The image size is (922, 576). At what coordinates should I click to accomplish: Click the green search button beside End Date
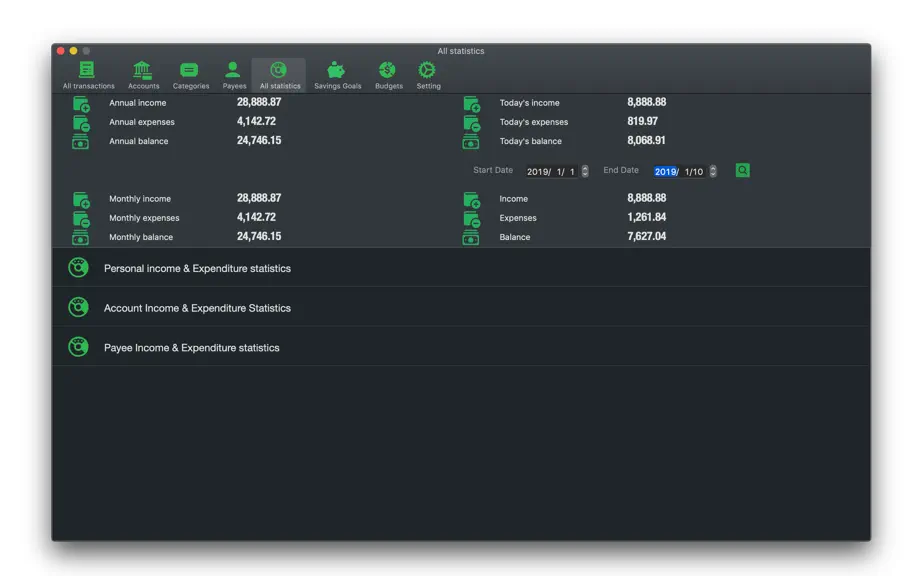click(x=742, y=170)
